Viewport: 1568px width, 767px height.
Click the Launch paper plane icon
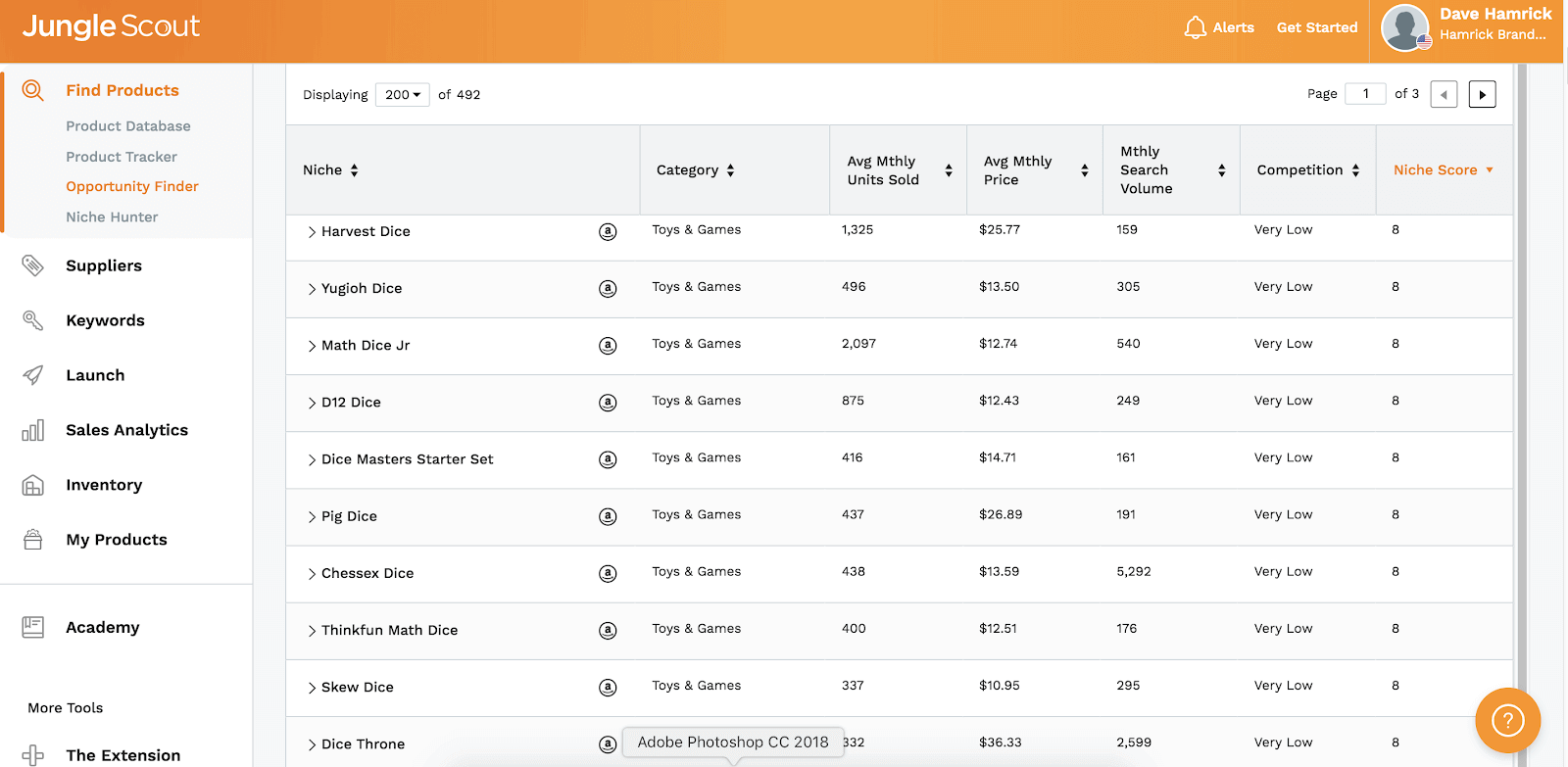pos(33,375)
